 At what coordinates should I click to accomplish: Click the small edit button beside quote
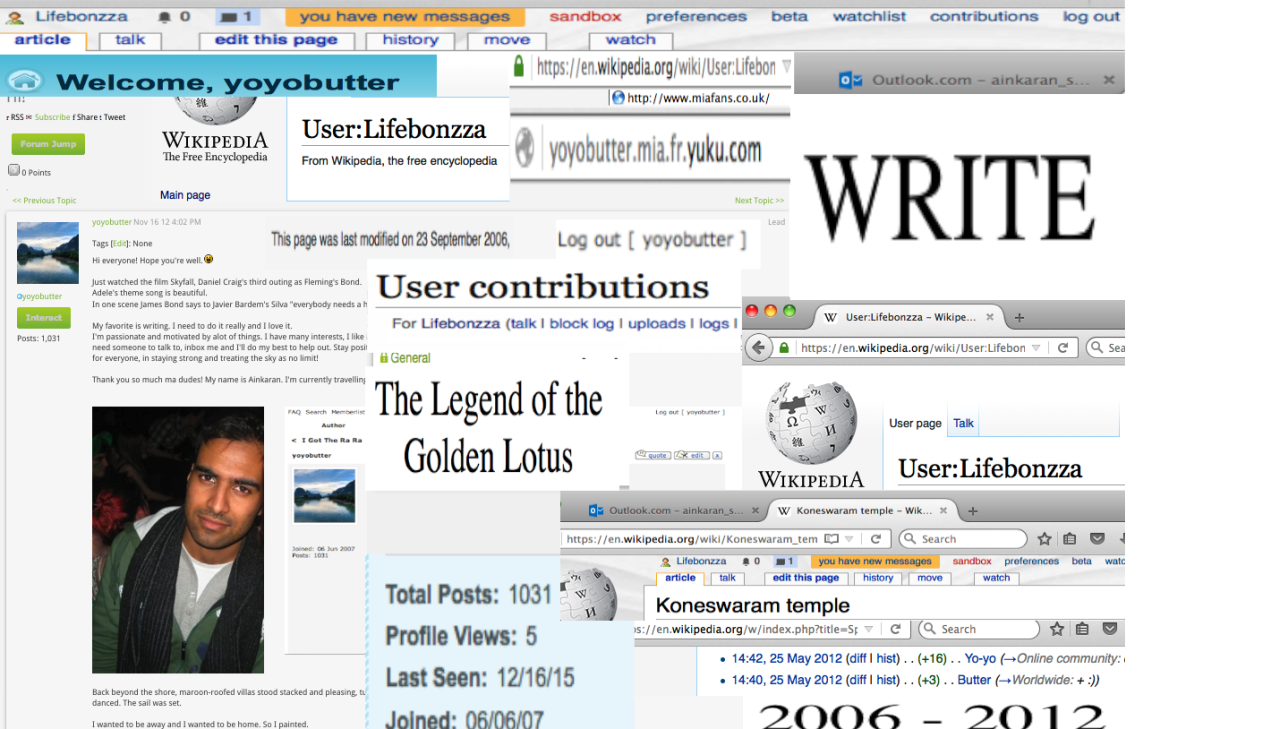pos(691,455)
